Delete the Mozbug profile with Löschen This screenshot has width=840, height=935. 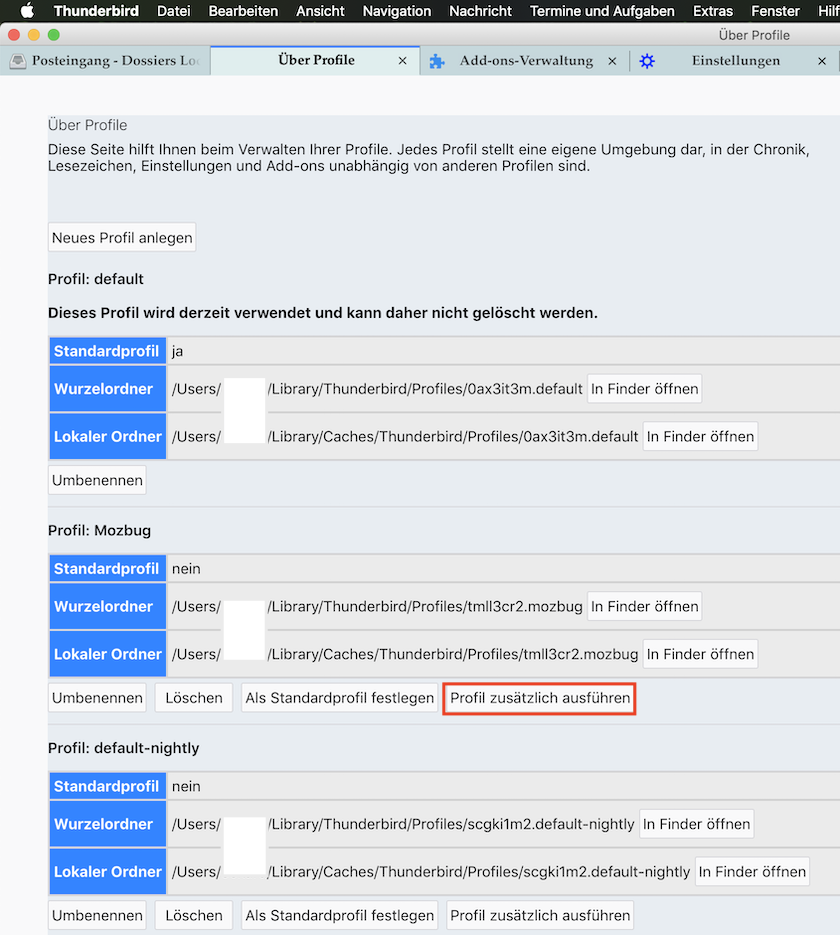click(x=194, y=698)
